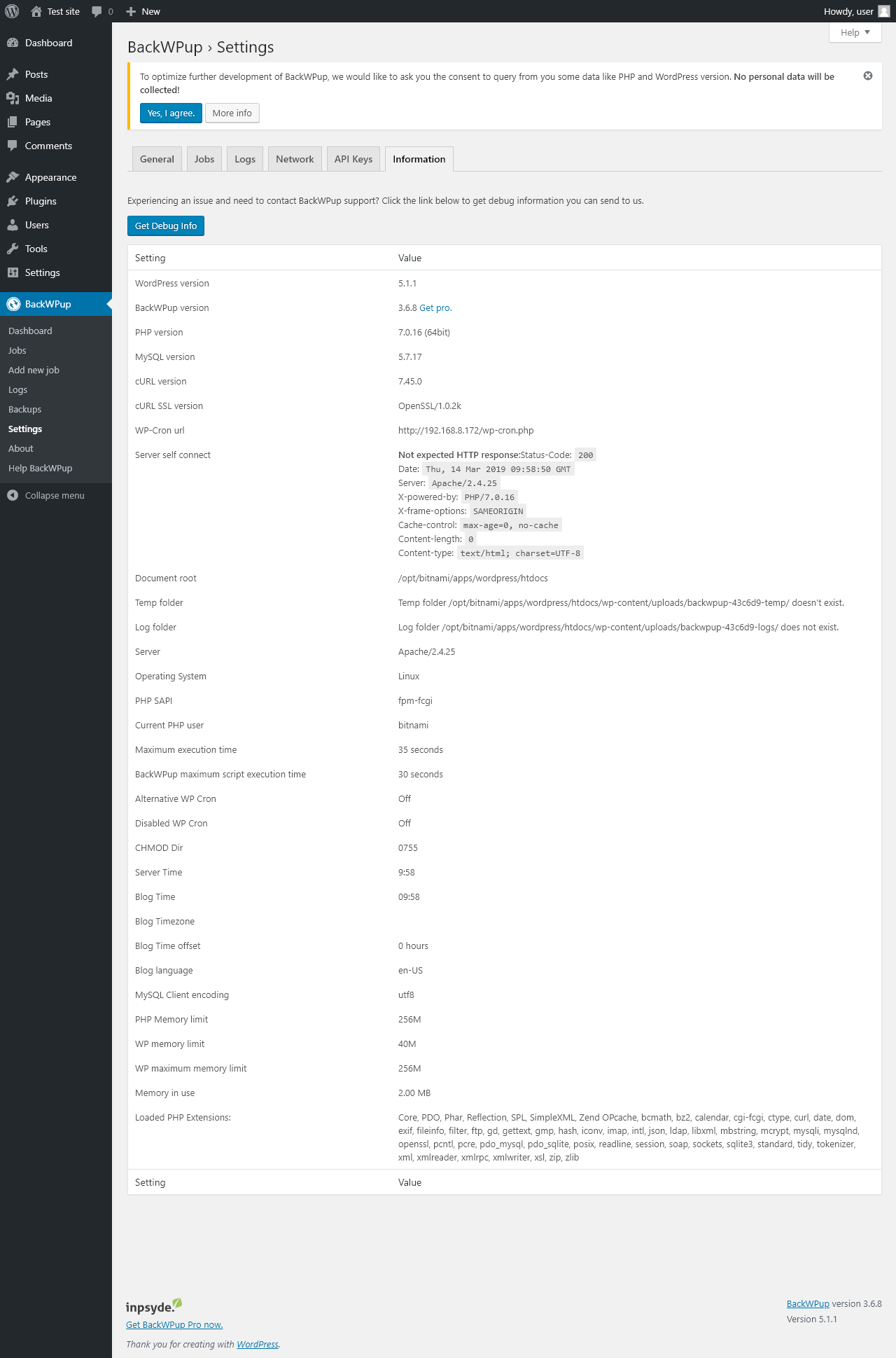Click the Pages icon in sidebar
This screenshot has height=1358, width=896.
13,122
